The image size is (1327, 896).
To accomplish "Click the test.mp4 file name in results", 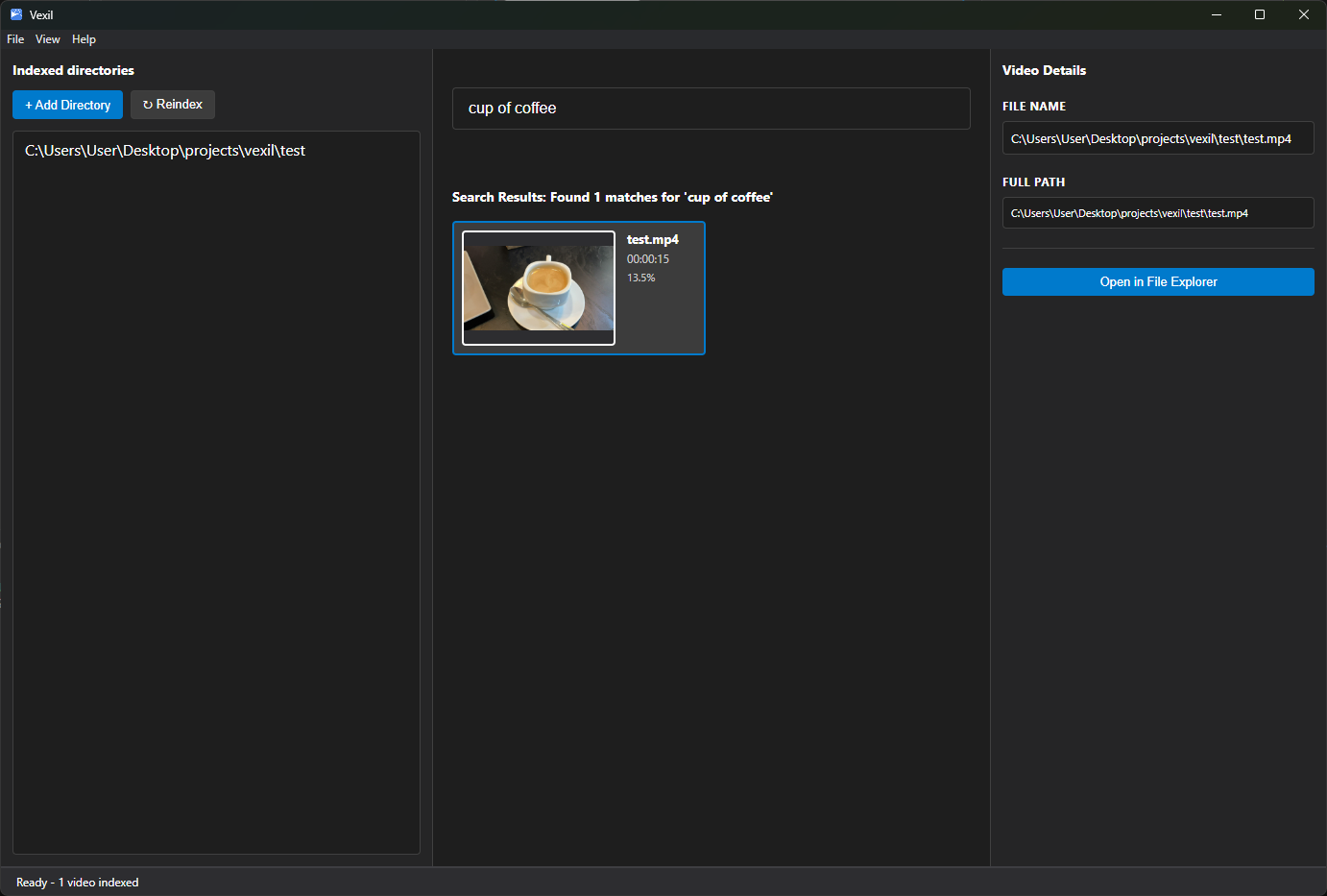I will click(653, 239).
